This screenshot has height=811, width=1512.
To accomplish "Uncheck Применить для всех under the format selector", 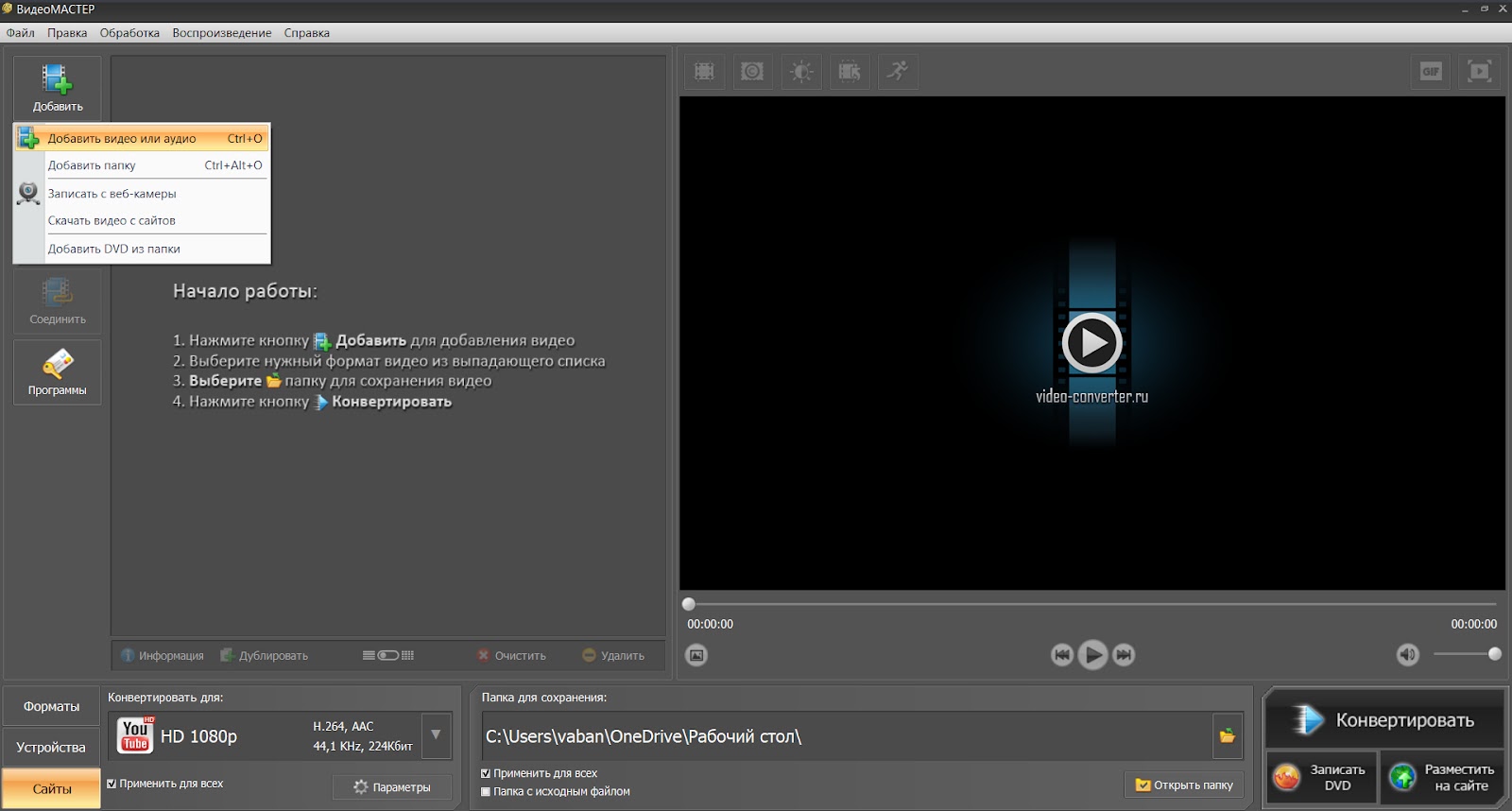I will [x=112, y=784].
